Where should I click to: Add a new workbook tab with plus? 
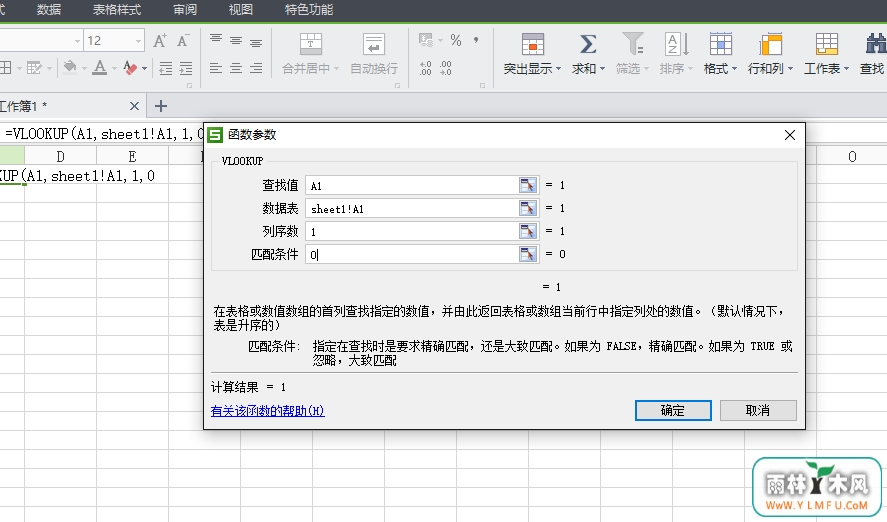pos(161,106)
